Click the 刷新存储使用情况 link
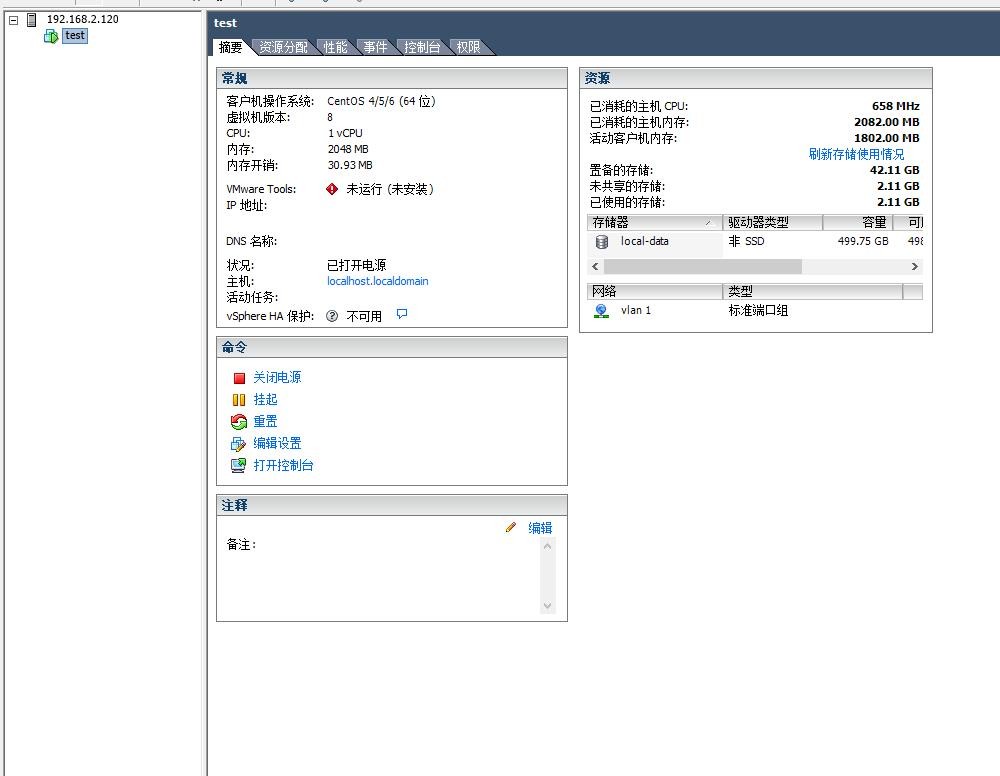This screenshot has height=776, width=1000. click(856, 154)
